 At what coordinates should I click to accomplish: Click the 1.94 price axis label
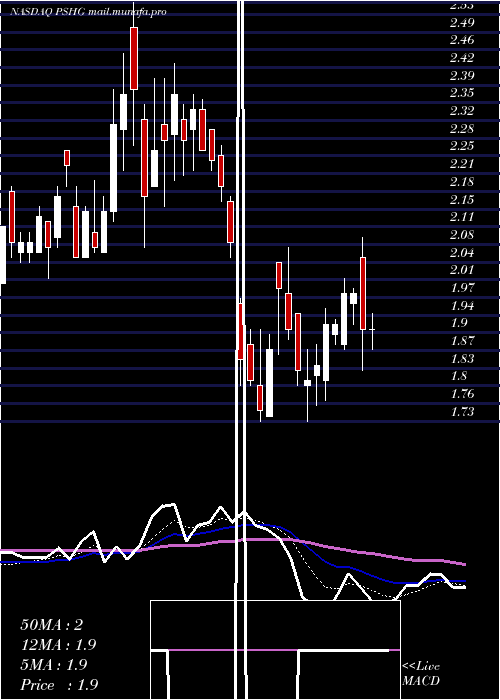point(462,305)
